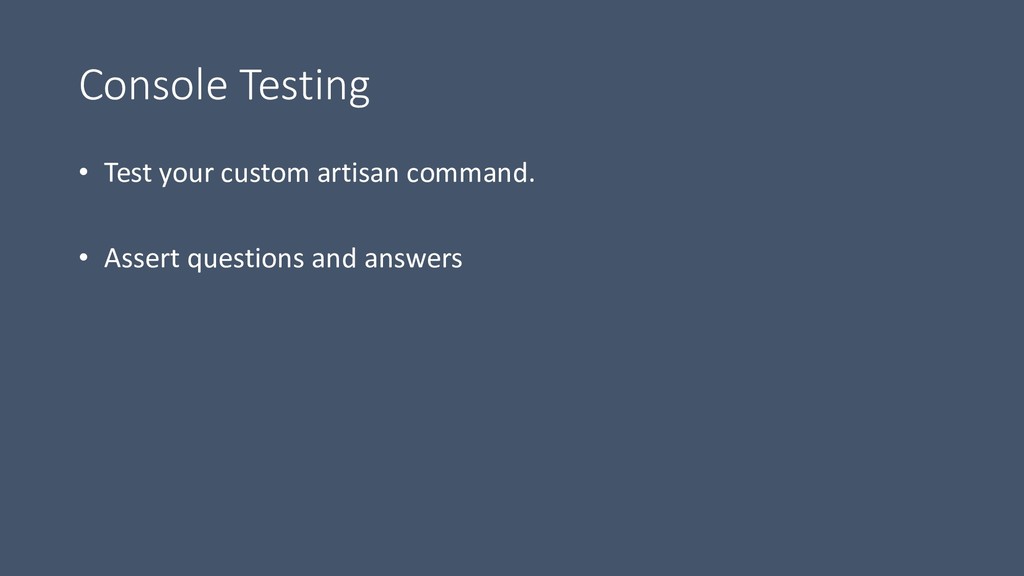
Task: Select the second bullet point marker
Action: 85,260
